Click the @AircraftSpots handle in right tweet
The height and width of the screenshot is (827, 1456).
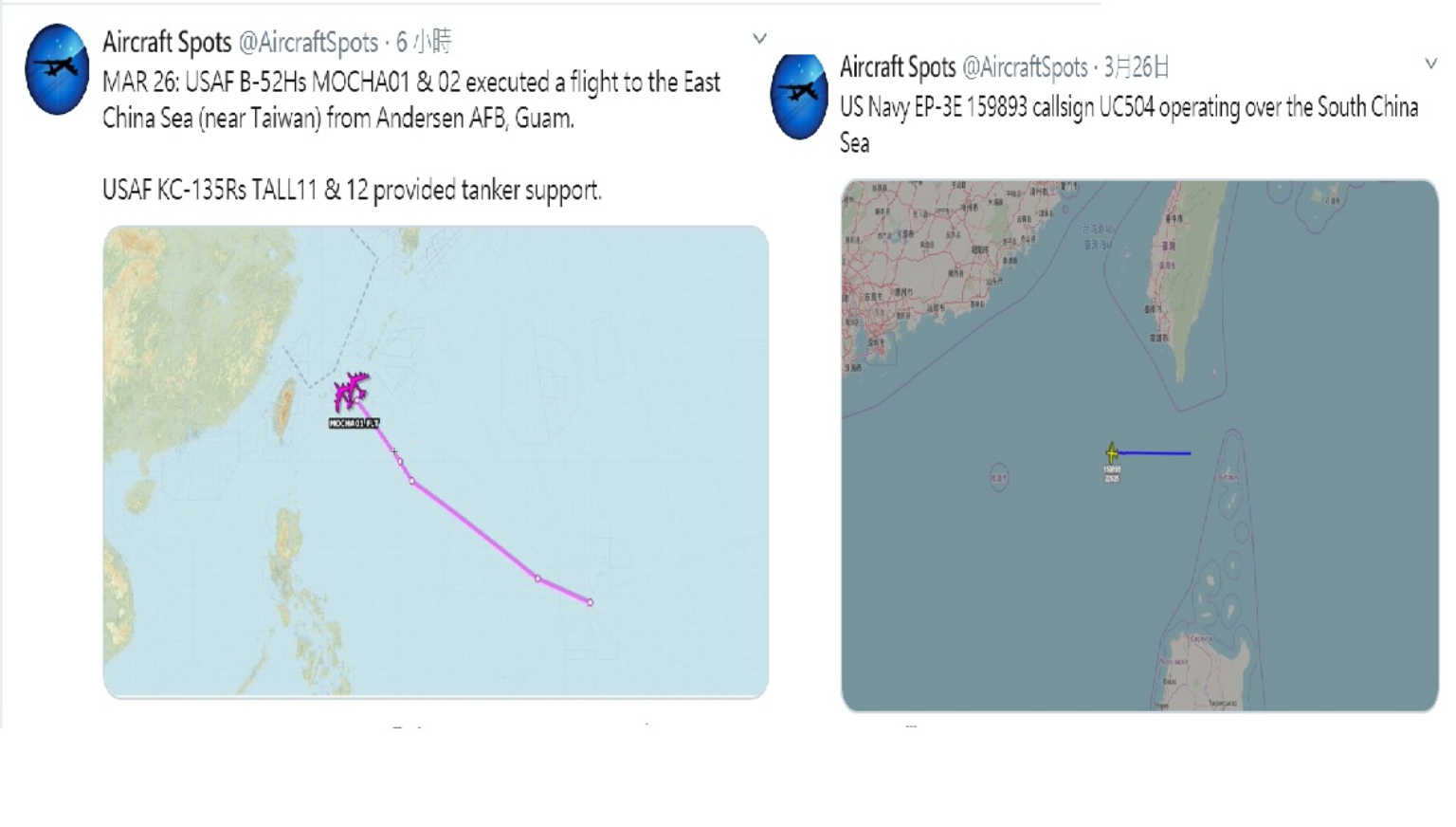point(1025,67)
